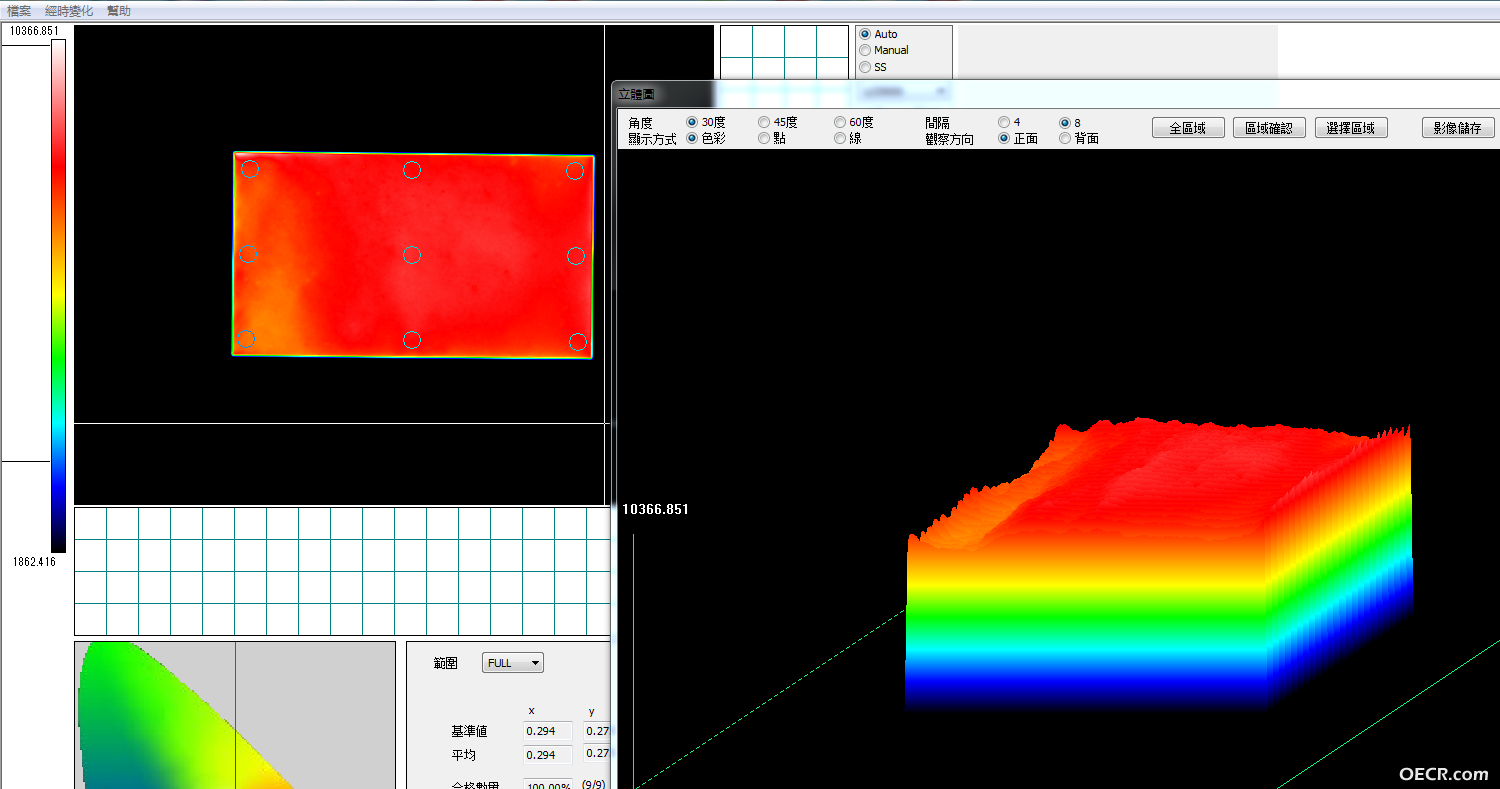Image resolution: width=1500 pixels, height=789 pixels.
Task: Select 背面 viewing direction
Action: coord(1065,138)
